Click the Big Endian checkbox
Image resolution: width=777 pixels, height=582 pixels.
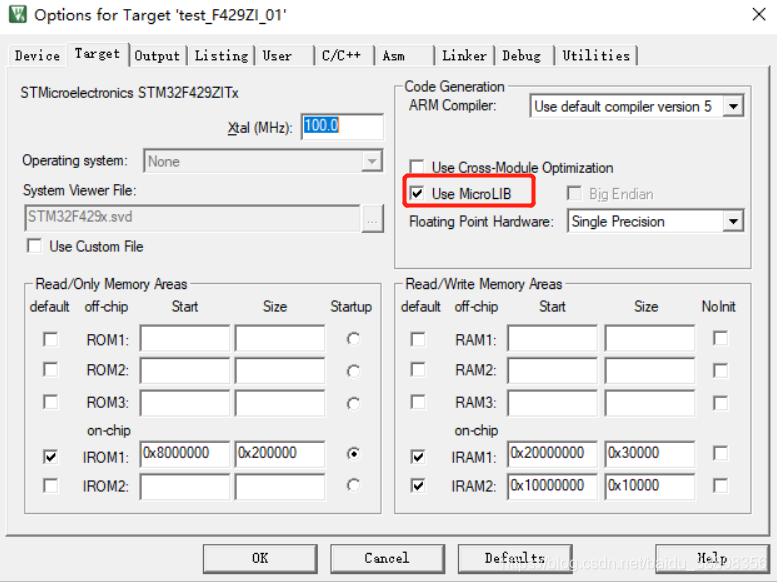(574, 193)
